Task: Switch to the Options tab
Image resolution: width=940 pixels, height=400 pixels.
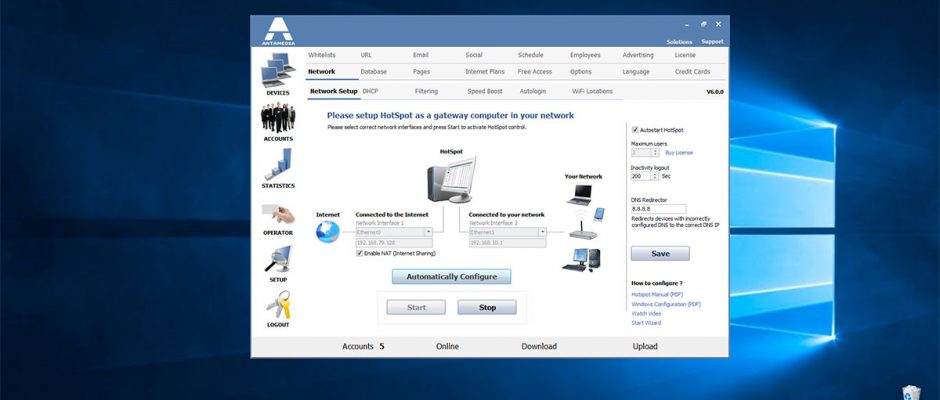Action: point(581,71)
